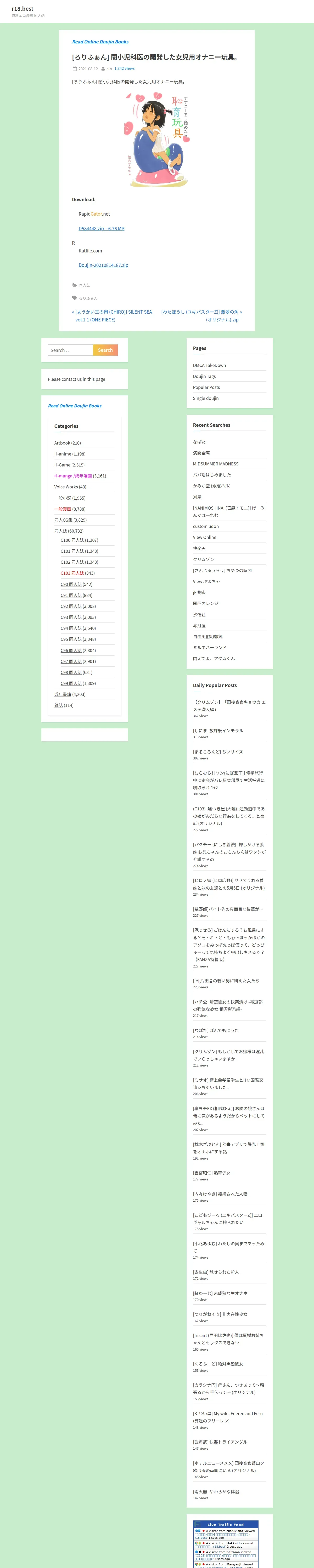This screenshot has height=1568, width=314.
Task: Open the C101 同人誌 subcategory
Action: click(72, 551)
